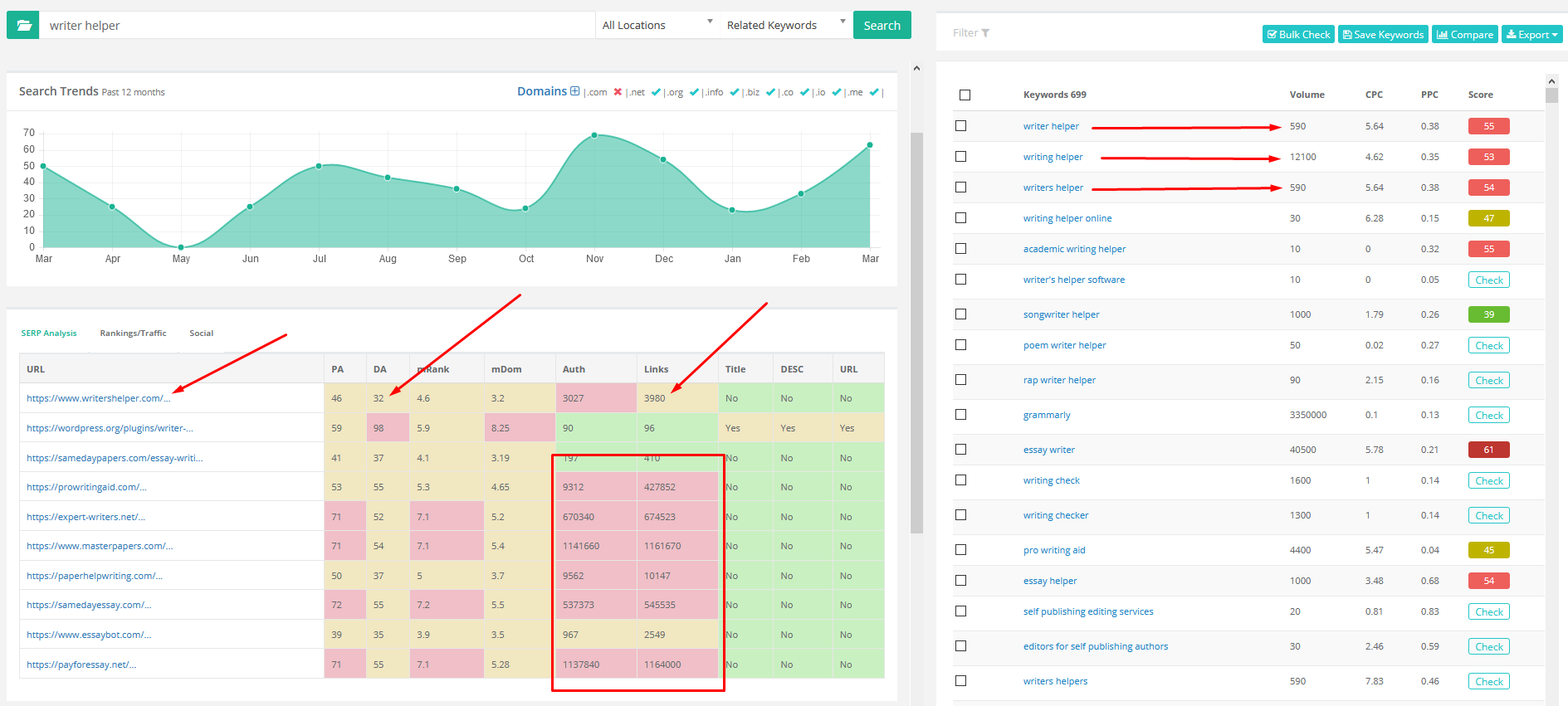Click the Save Keywords button

pos(1383,34)
